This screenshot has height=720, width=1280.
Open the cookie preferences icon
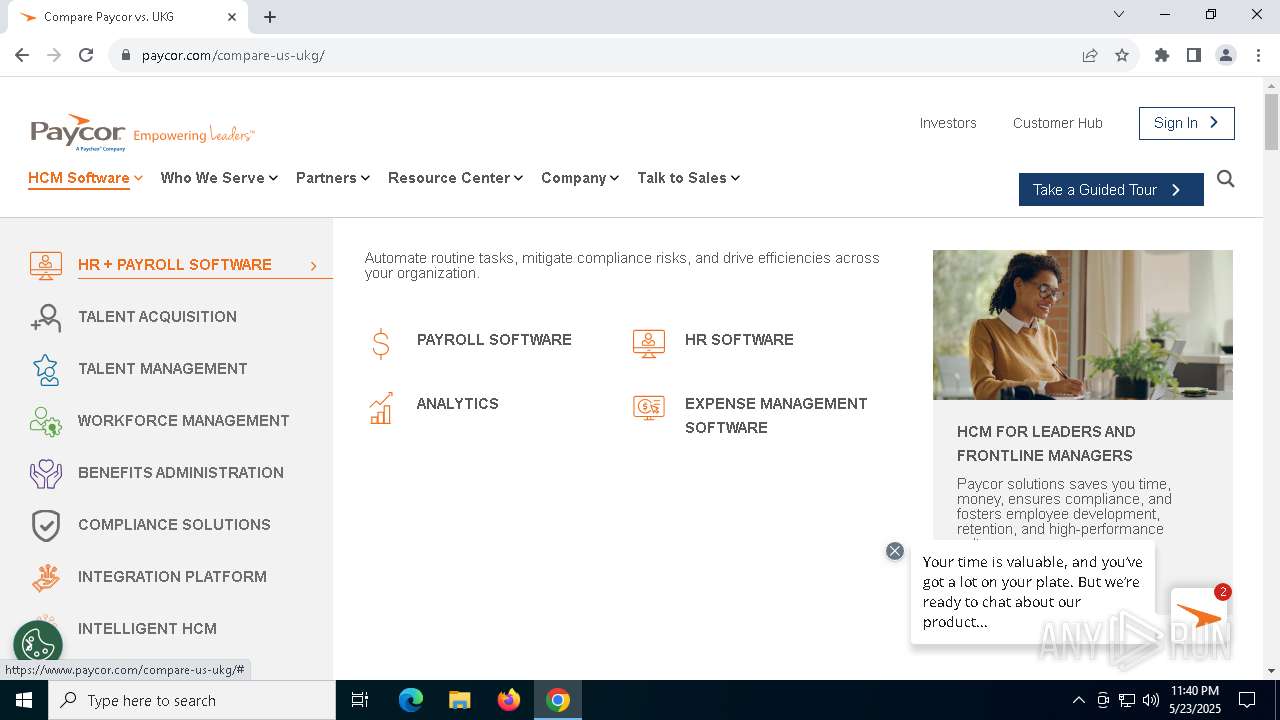tap(38, 645)
